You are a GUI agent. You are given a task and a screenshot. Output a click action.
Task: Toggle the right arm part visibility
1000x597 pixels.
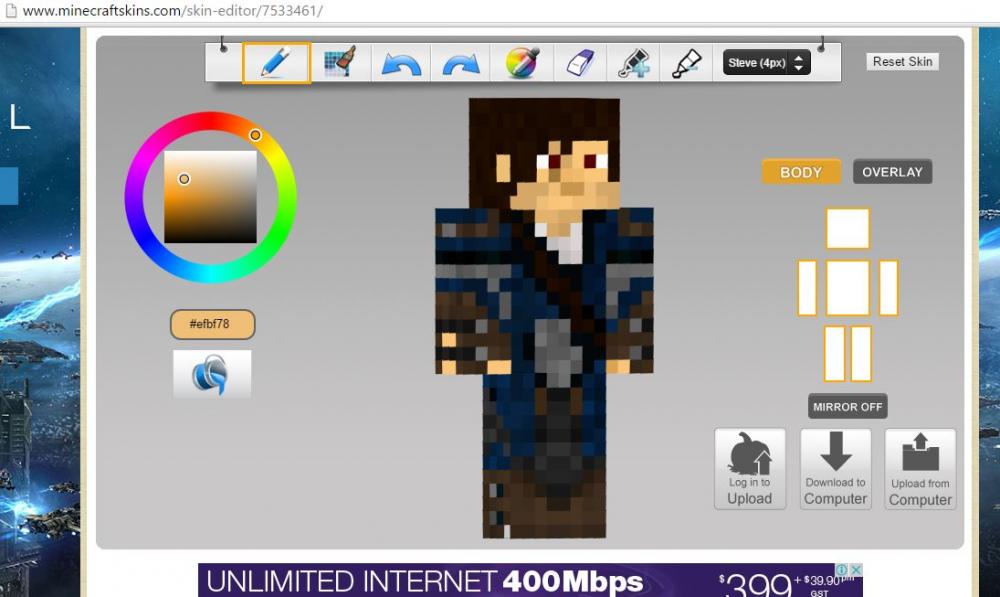pos(888,288)
